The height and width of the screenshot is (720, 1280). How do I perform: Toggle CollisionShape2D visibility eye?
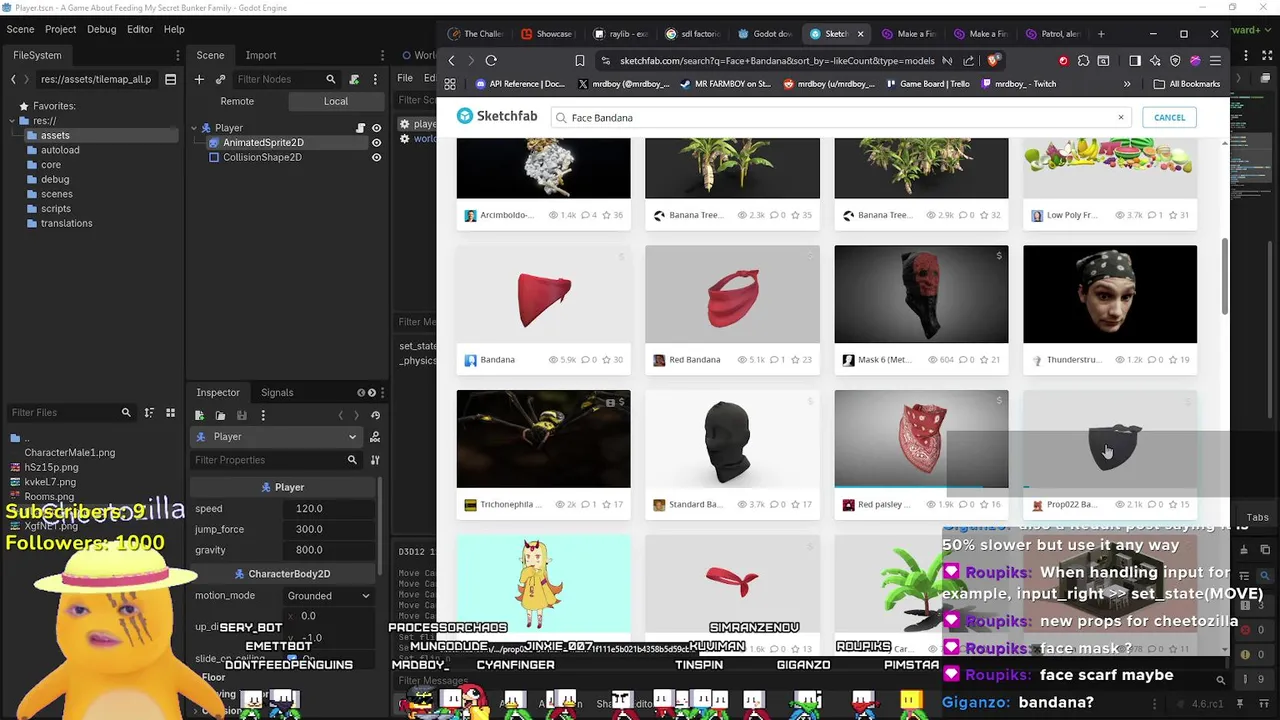pos(376,157)
